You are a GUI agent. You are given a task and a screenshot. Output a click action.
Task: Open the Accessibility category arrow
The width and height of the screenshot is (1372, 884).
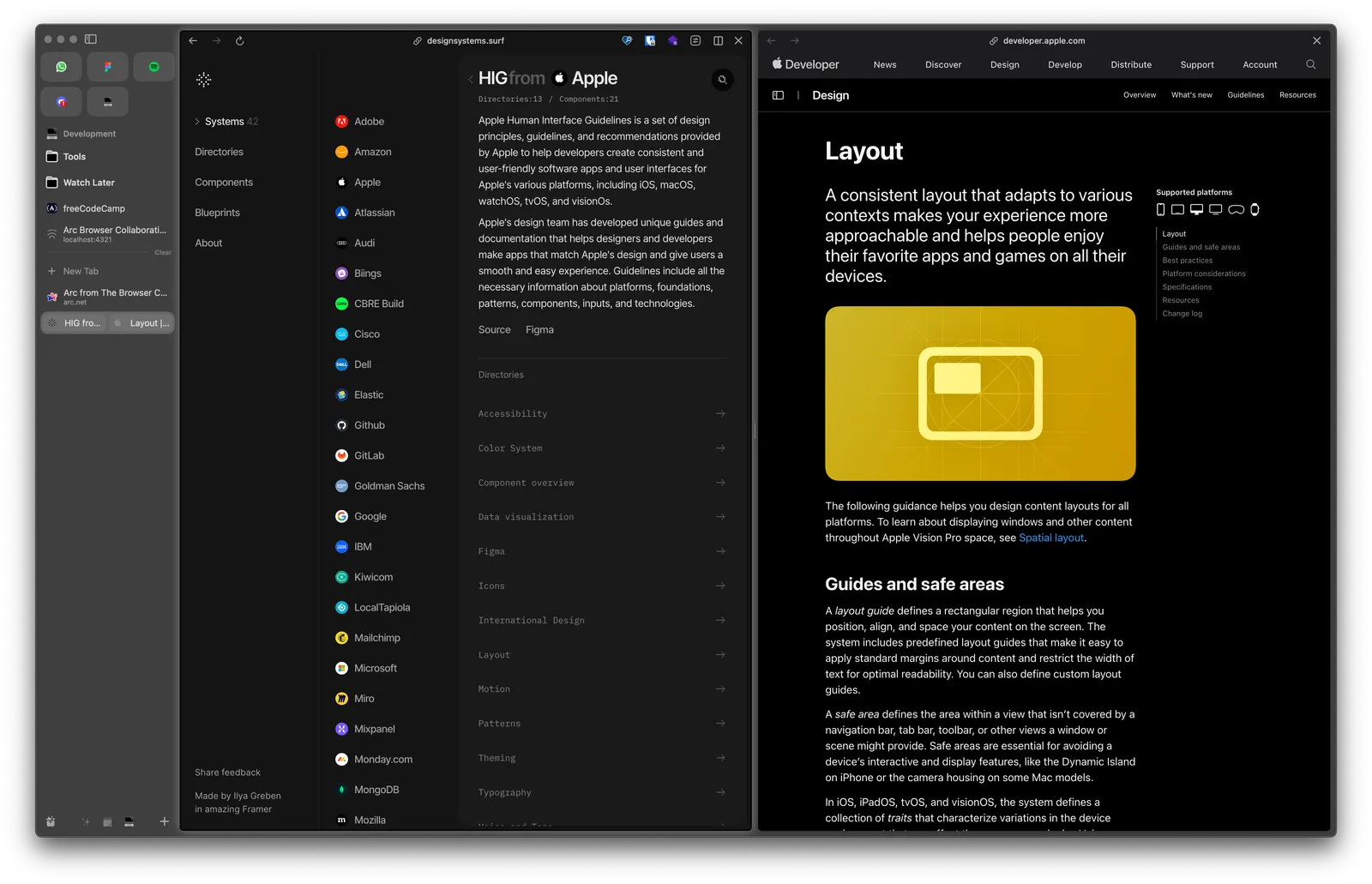pos(720,413)
